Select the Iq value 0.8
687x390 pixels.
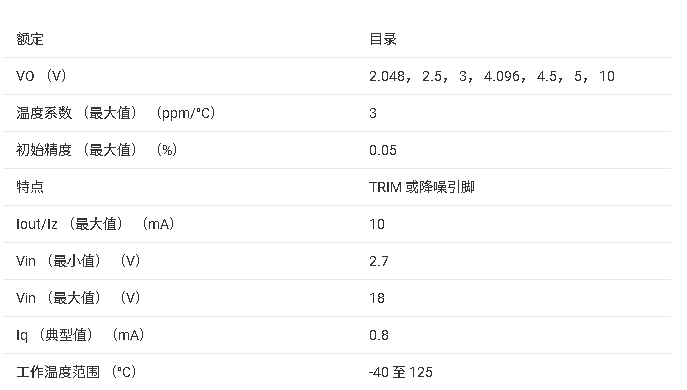[379, 335]
